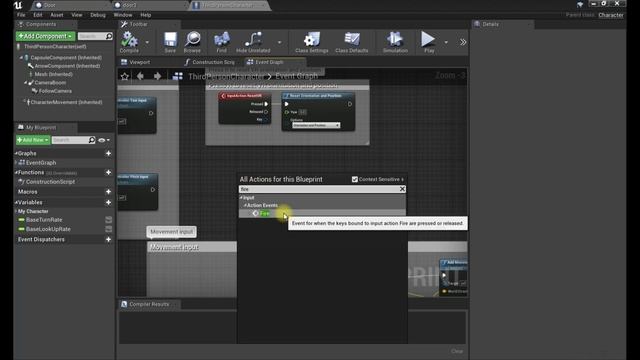This screenshot has height=360, width=640.
Task: Collapse the My Character category
Action: pos(16,211)
